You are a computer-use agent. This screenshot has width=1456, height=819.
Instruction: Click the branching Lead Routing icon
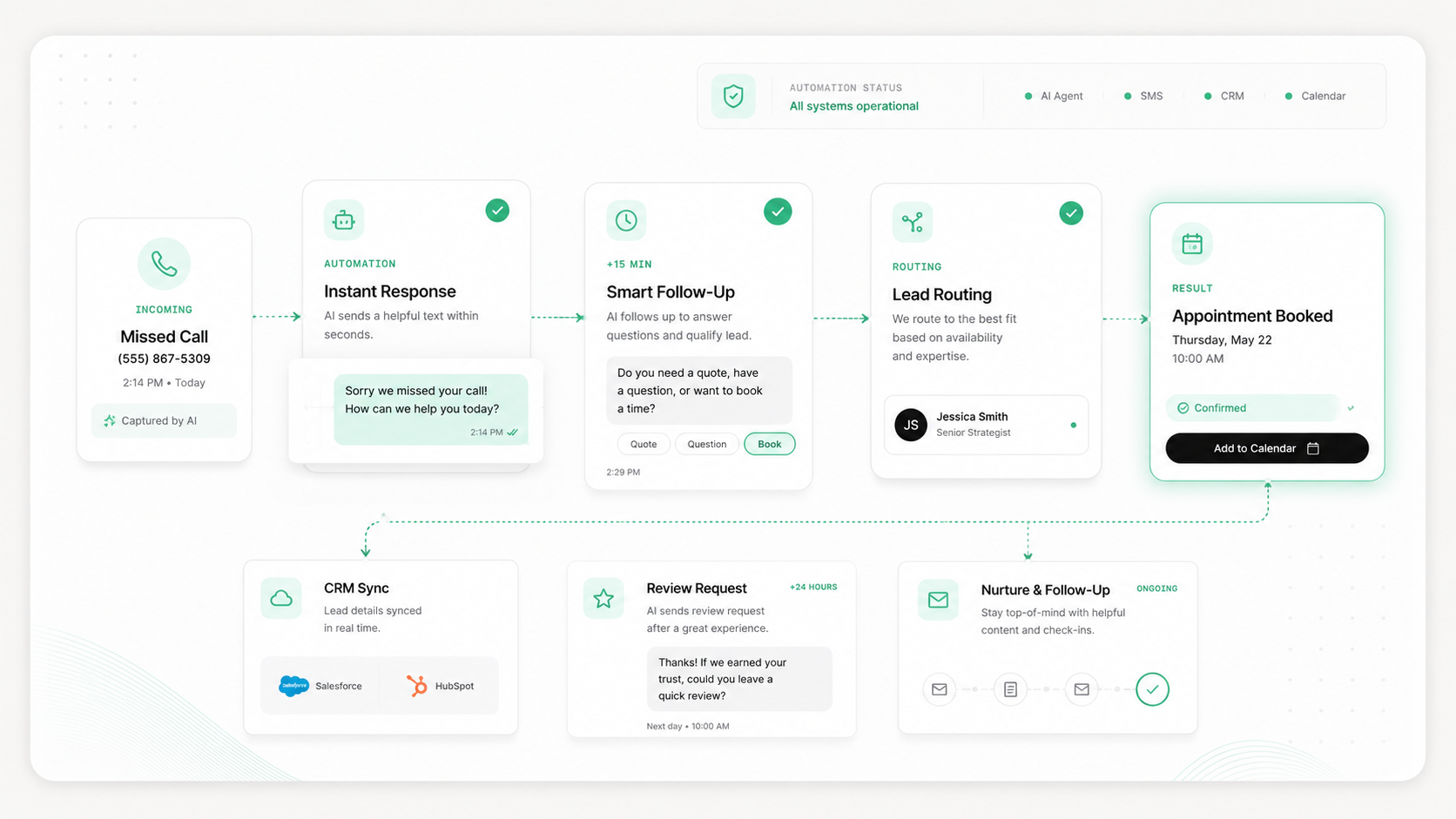click(x=913, y=222)
